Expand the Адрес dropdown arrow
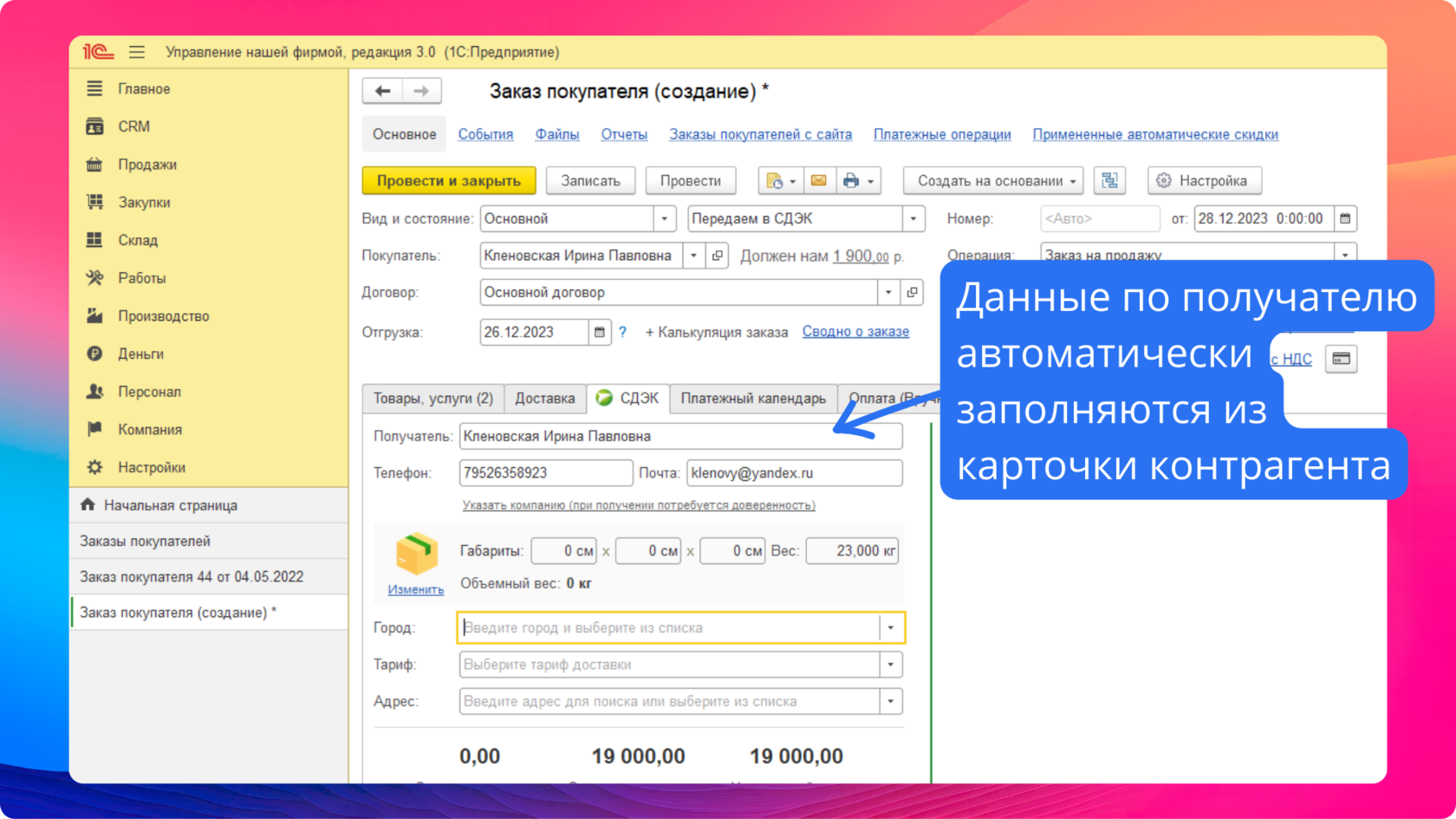The image size is (1456, 819). pos(891,702)
